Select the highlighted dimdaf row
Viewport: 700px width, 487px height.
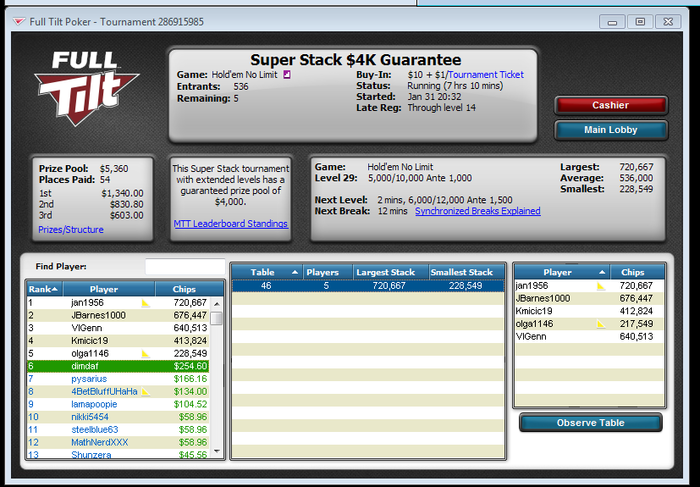118,366
